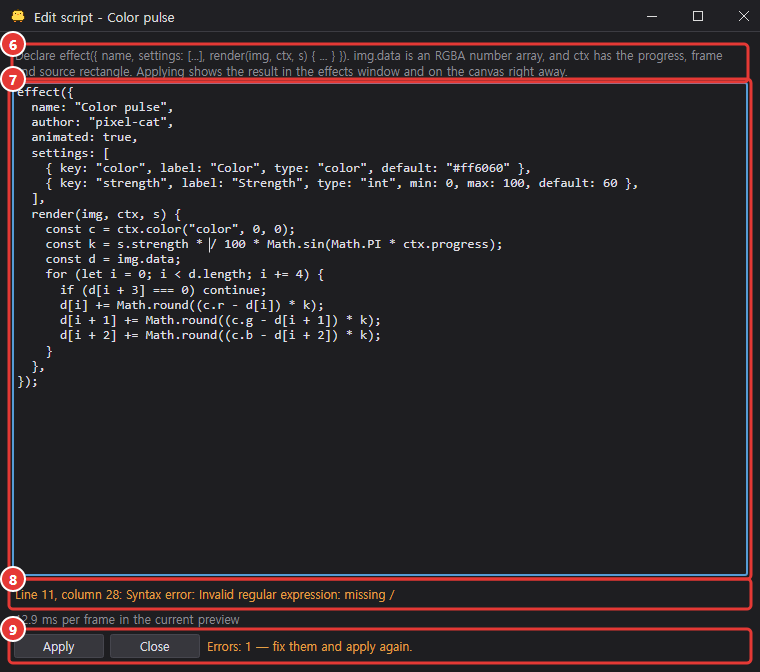Click the 'if (d[i + 3] === 0) continue' line
This screenshot has width=760, height=672.
(163, 290)
